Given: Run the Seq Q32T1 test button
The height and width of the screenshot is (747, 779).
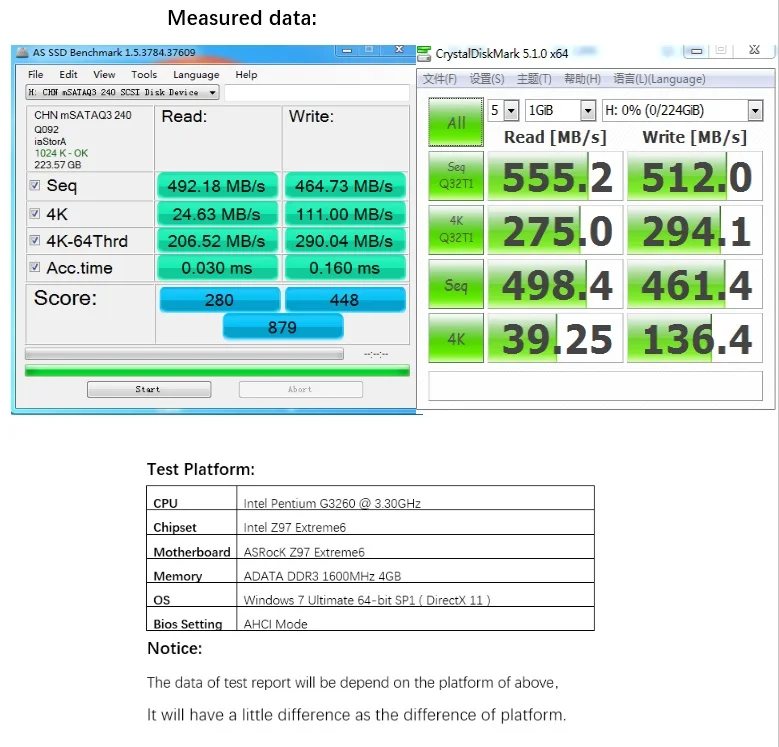Looking at the screenshot, I should click(456, 176).
